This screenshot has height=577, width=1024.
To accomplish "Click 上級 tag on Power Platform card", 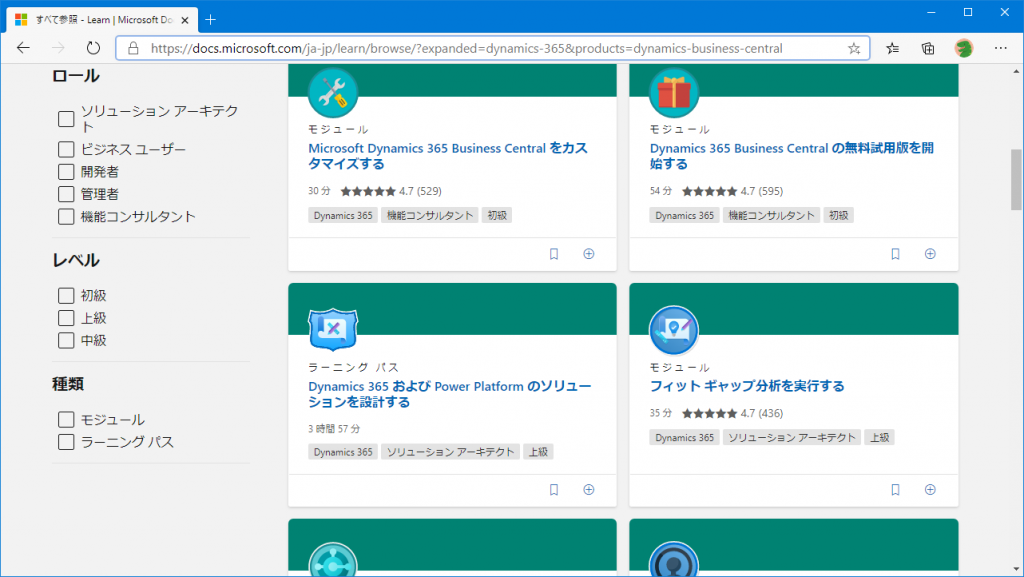I will click(538, 452).
